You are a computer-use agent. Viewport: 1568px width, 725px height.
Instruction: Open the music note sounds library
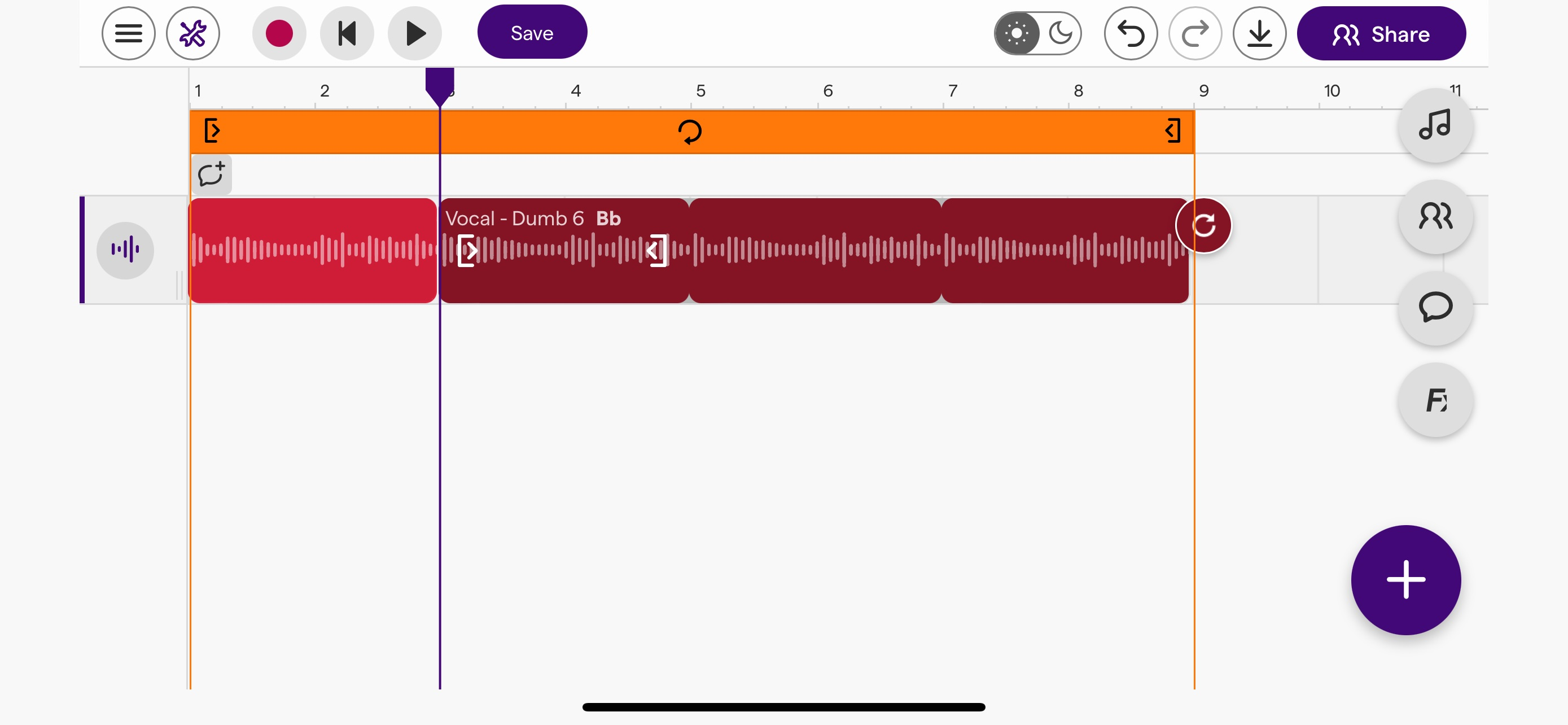[x=1435, y=125]
